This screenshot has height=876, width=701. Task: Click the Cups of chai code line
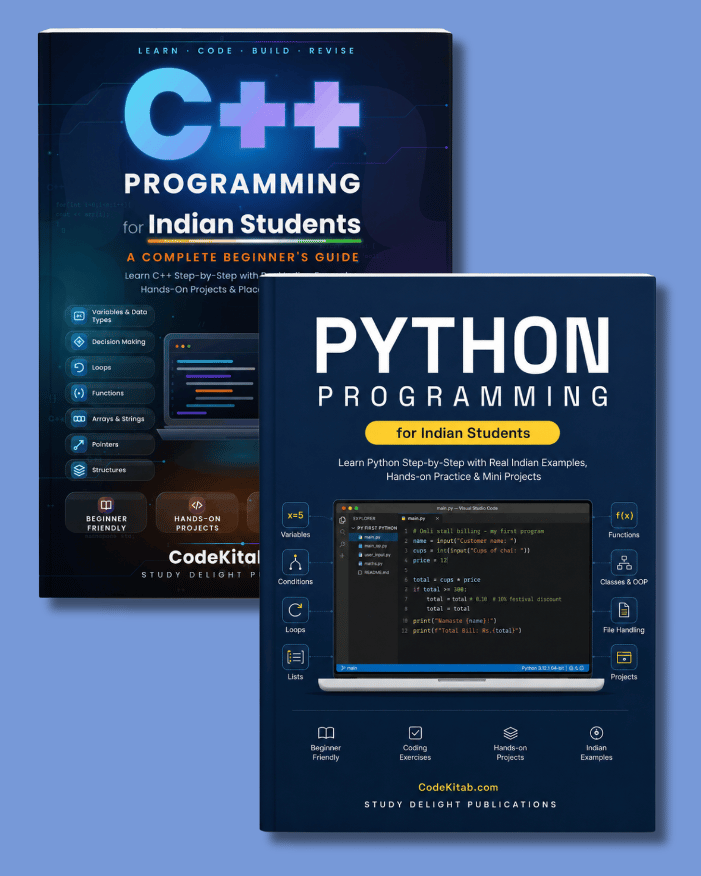(x=471, y=550)
